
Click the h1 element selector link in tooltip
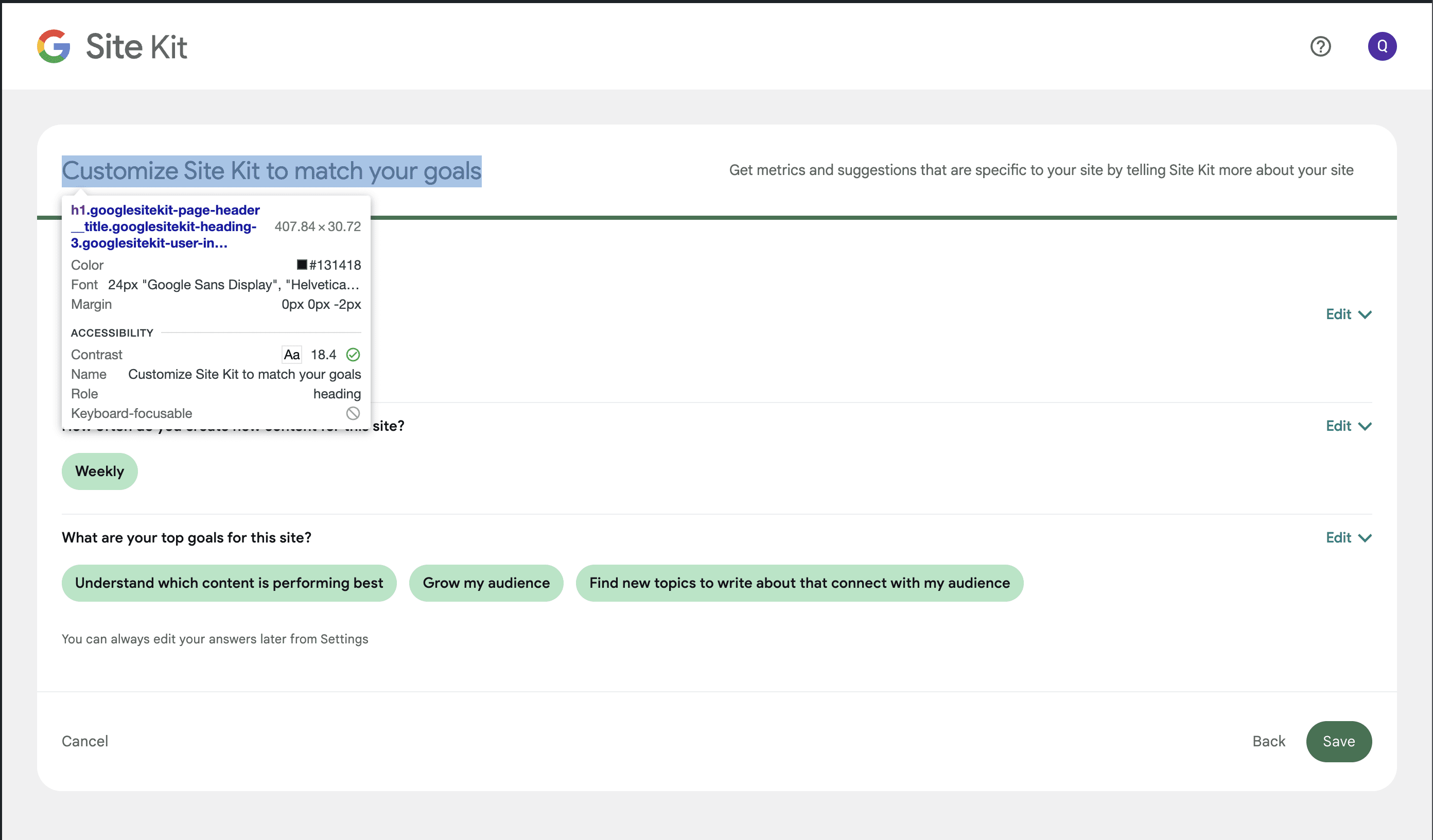[164, 226]
